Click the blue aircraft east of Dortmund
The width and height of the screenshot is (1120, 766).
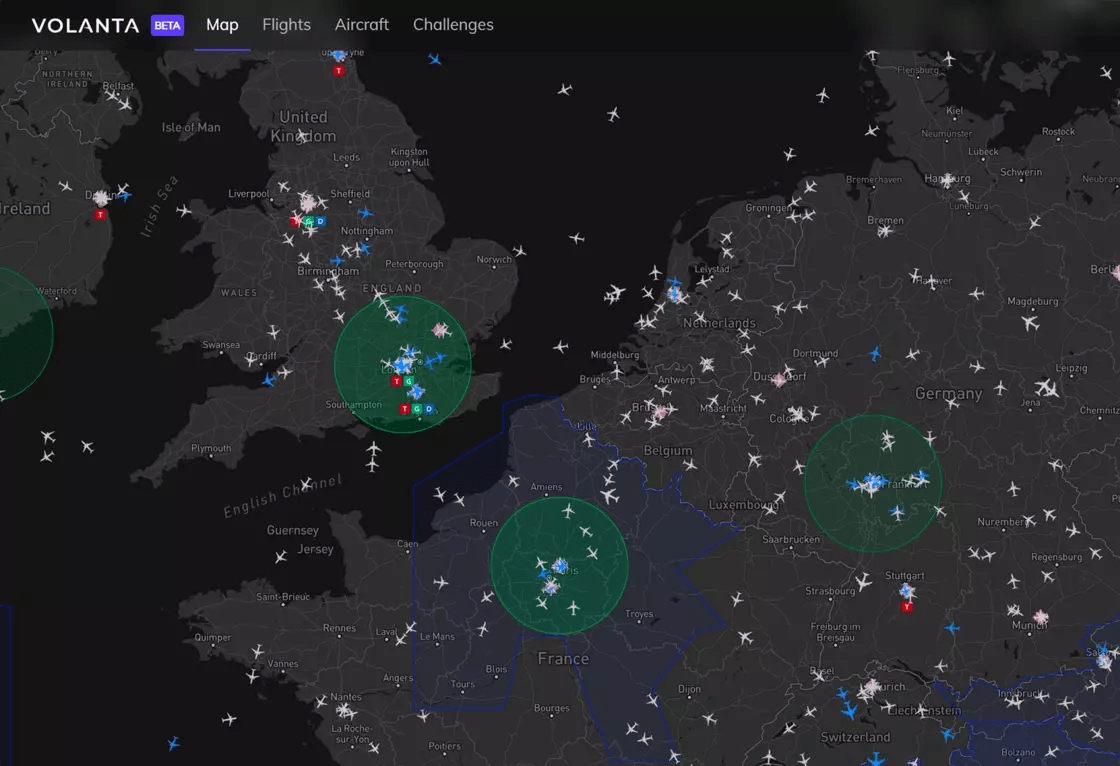coord(875,353)
